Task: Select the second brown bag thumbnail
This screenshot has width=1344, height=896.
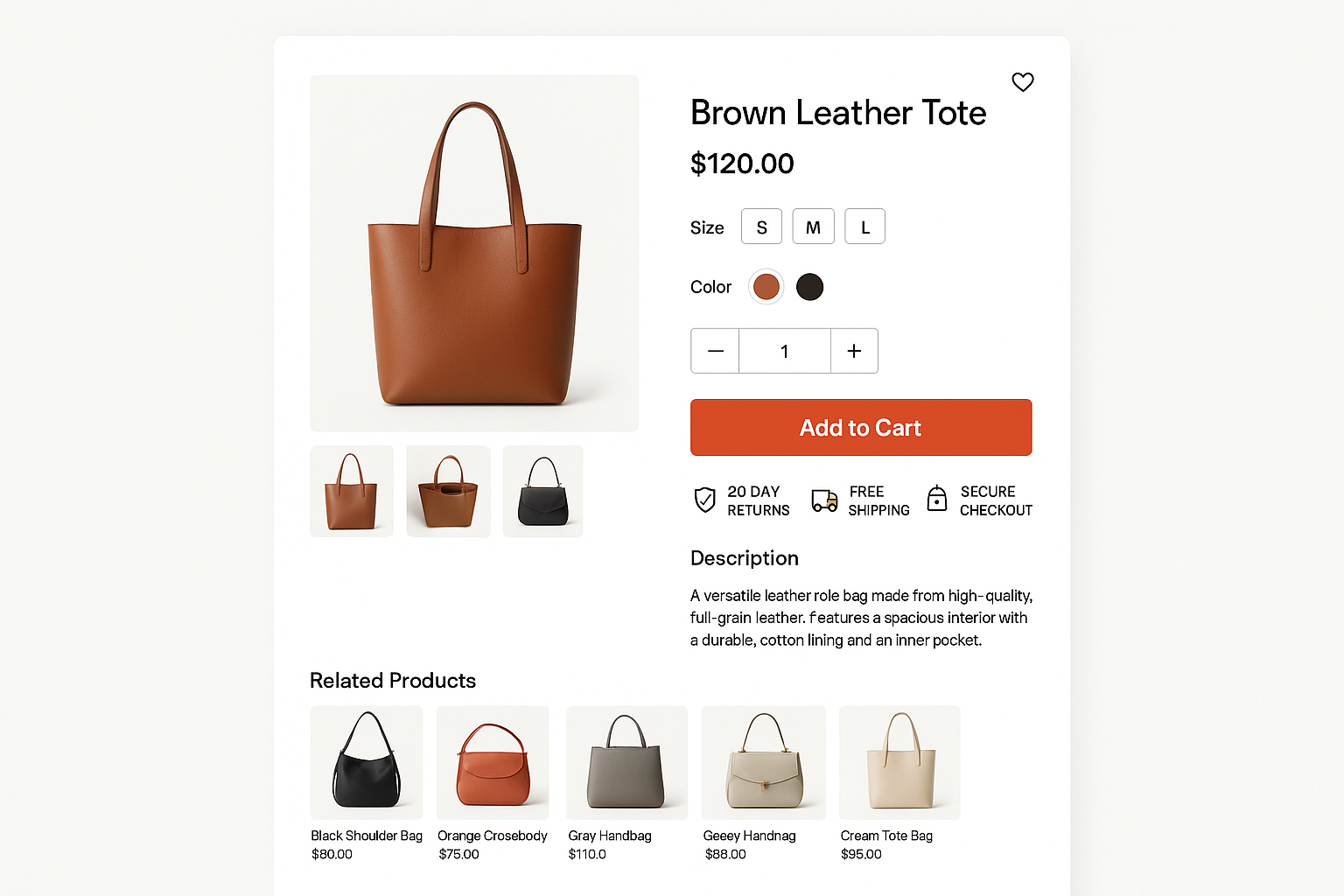Action: (448, 491)
